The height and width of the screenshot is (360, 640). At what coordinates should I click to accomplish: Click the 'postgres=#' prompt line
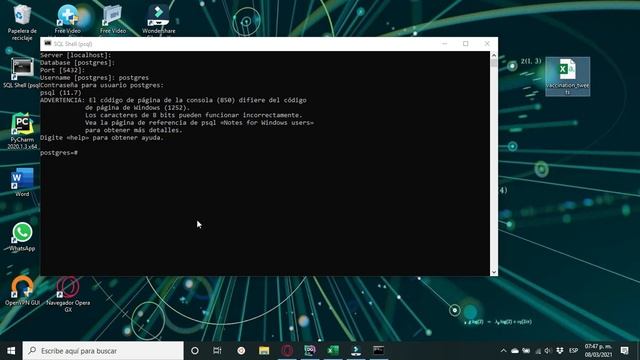(x=59, y=153)
